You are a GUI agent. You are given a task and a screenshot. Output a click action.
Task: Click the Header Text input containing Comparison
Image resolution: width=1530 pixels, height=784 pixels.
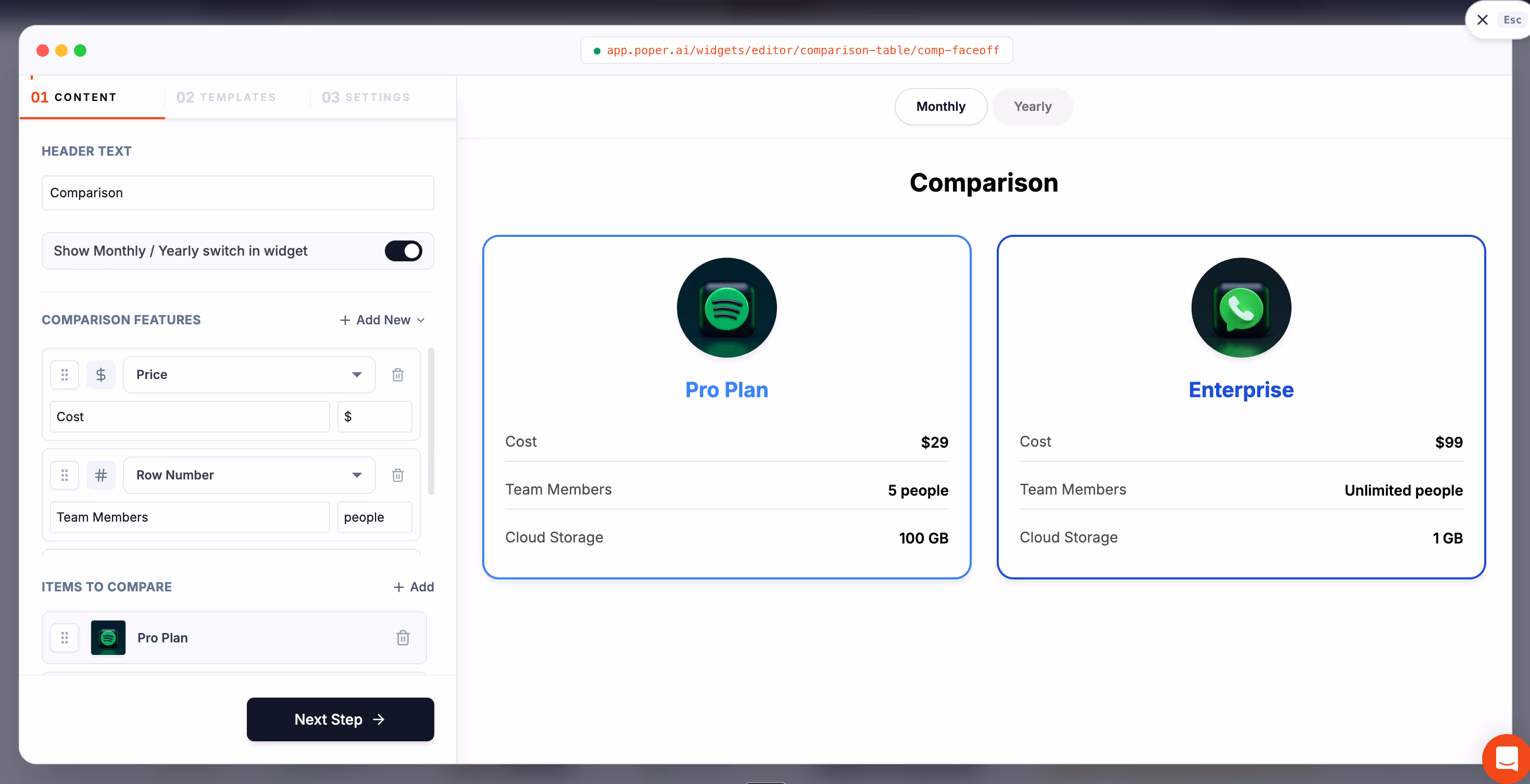click(237, 193)
